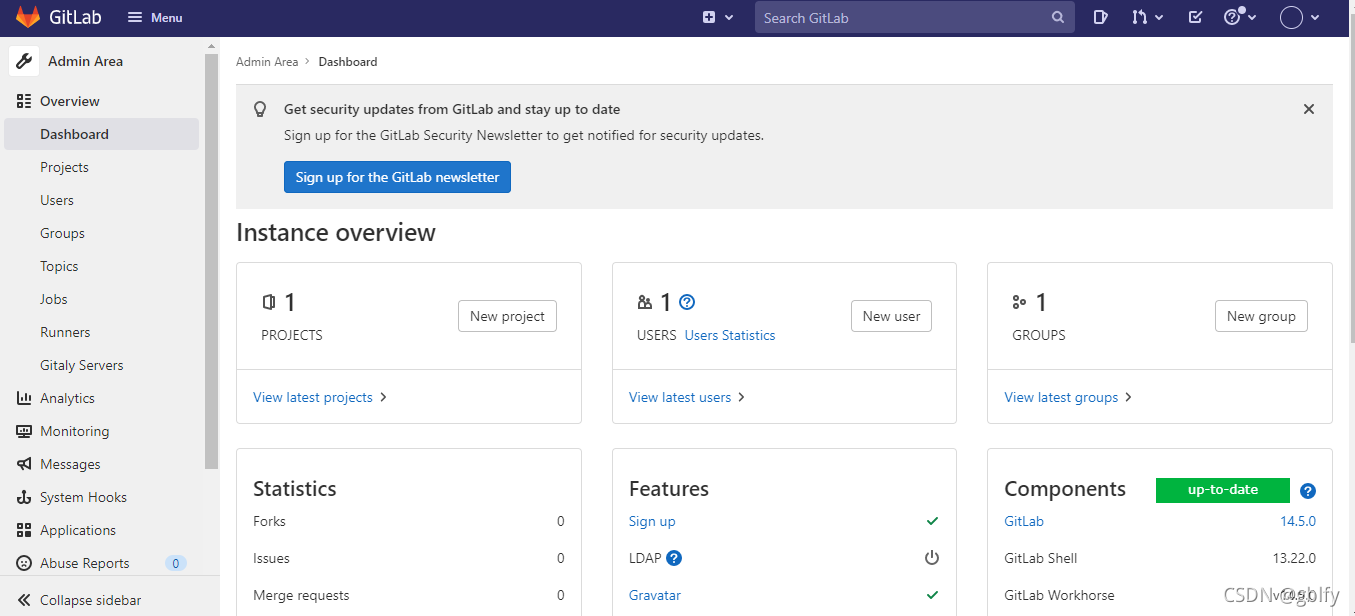
Task: Open the Menu hamburger dropdown
Action: (155, 17)
